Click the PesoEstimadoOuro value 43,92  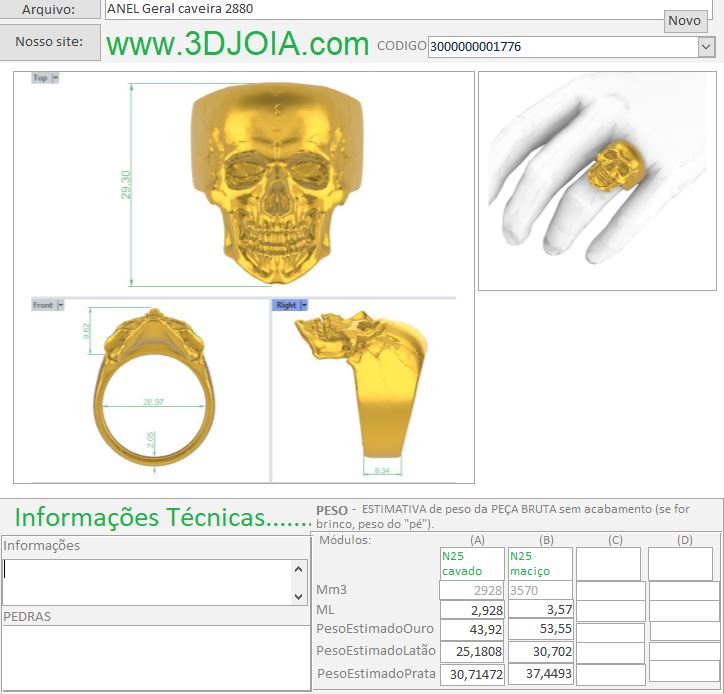click(x=472, y=630)
